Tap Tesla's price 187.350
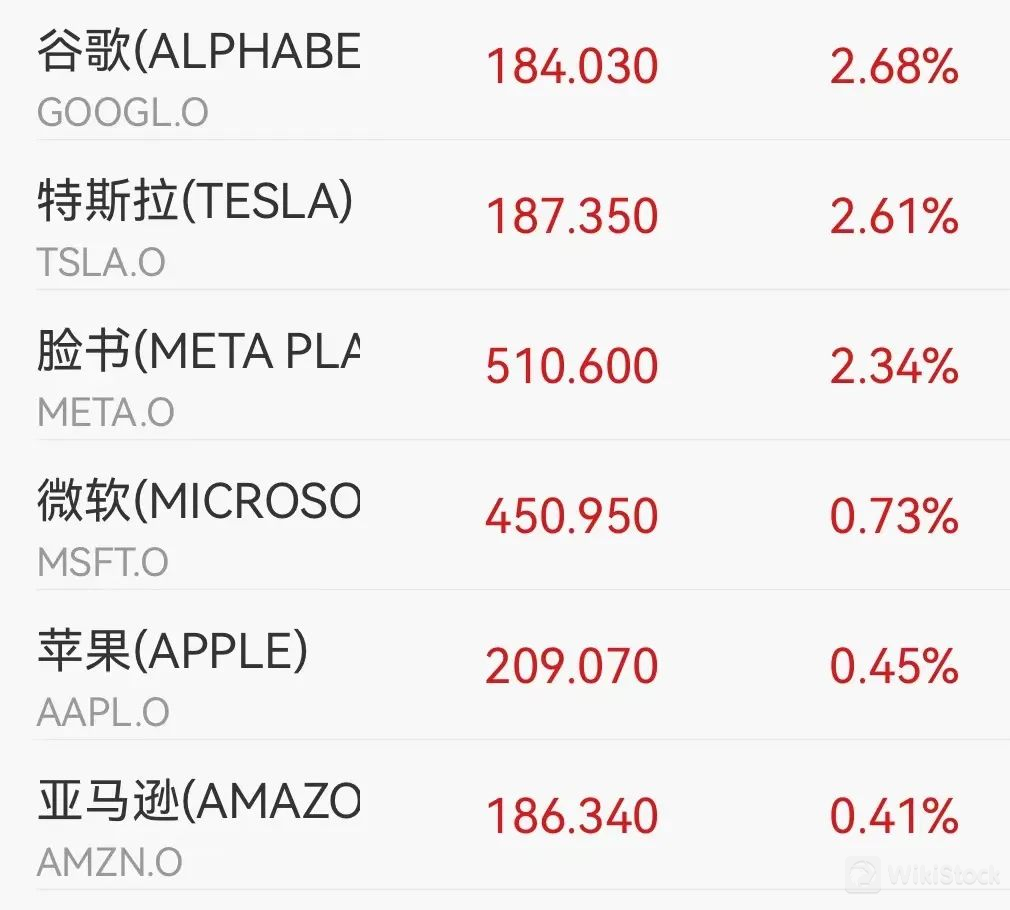This screenshot has height=910, width=1010. click(572, 217)
